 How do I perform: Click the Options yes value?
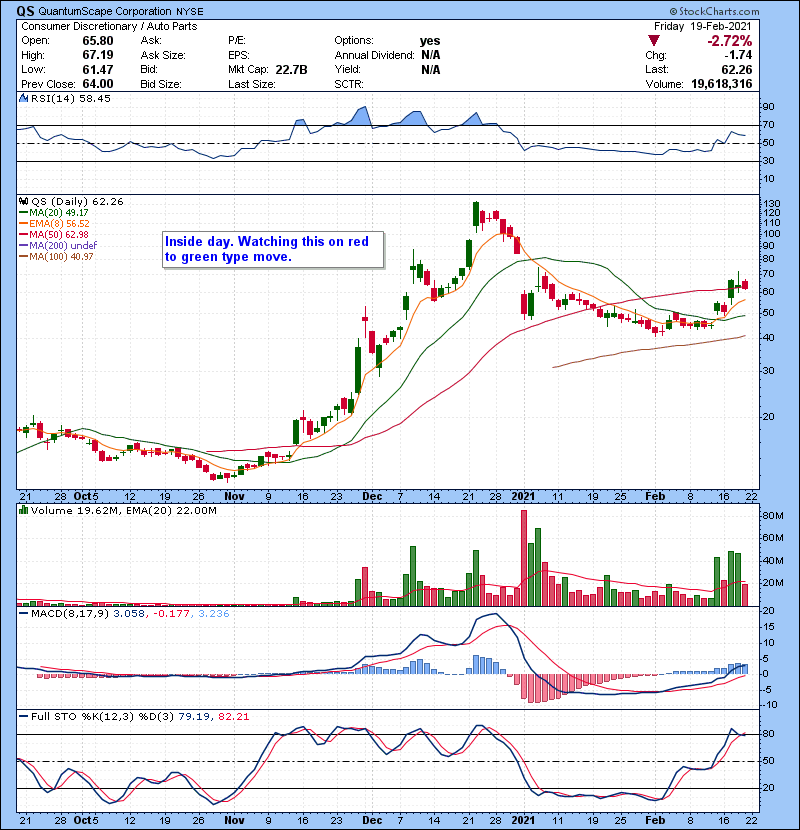tap(430, 41)
